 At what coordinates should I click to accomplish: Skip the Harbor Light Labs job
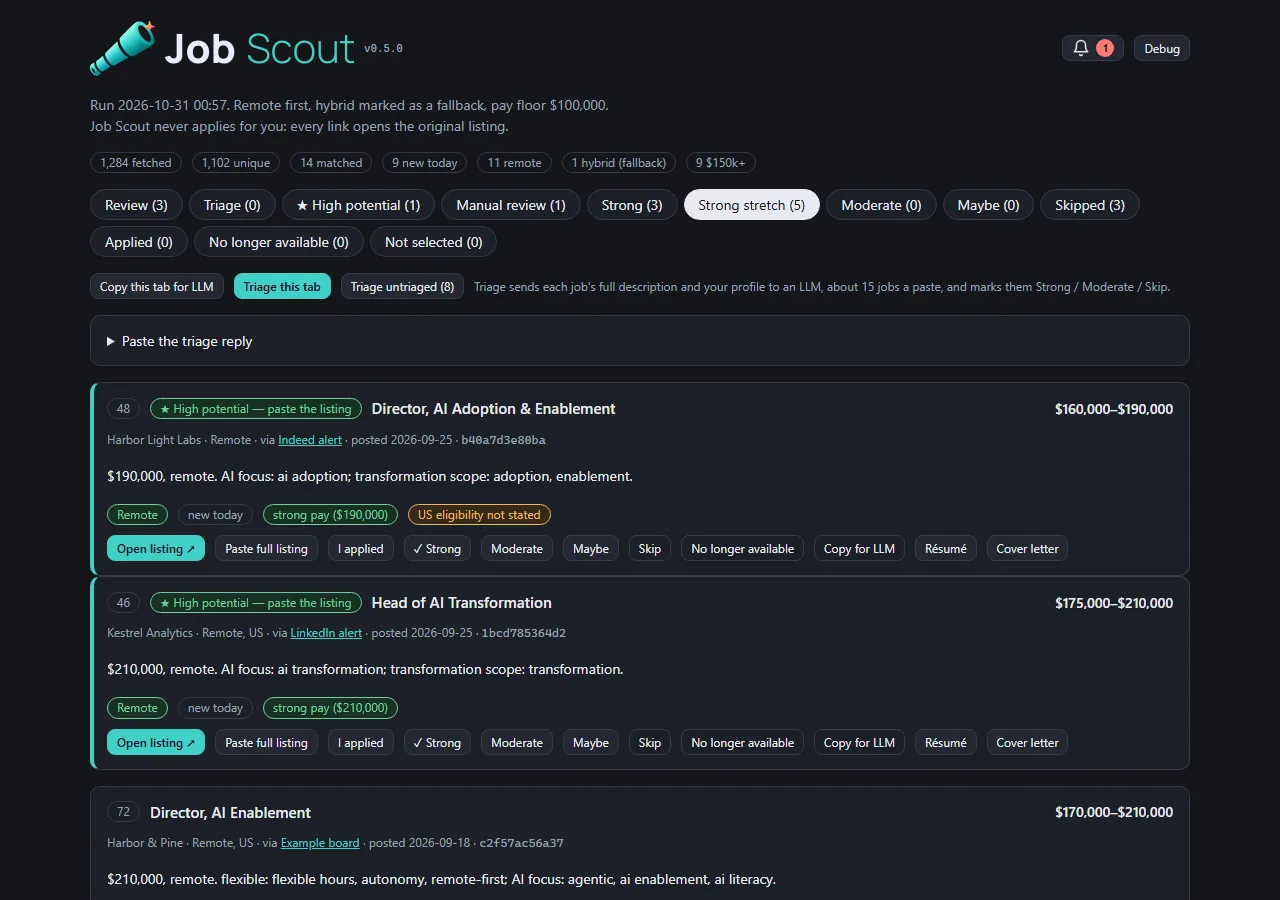coord(650,548)
